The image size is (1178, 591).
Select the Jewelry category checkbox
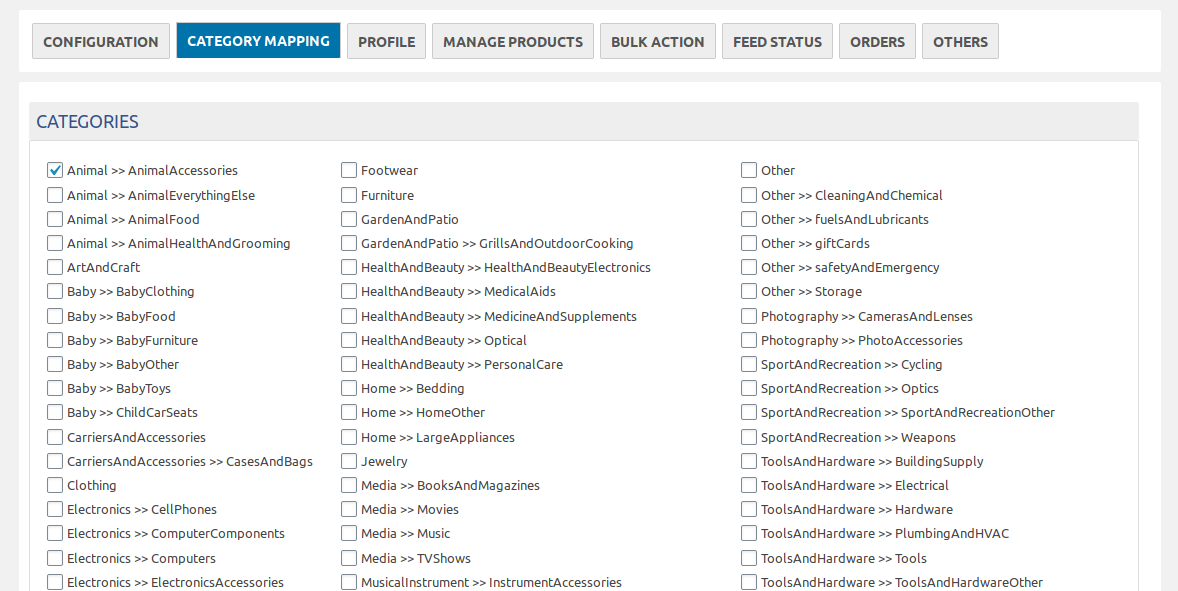click(348, 461)
